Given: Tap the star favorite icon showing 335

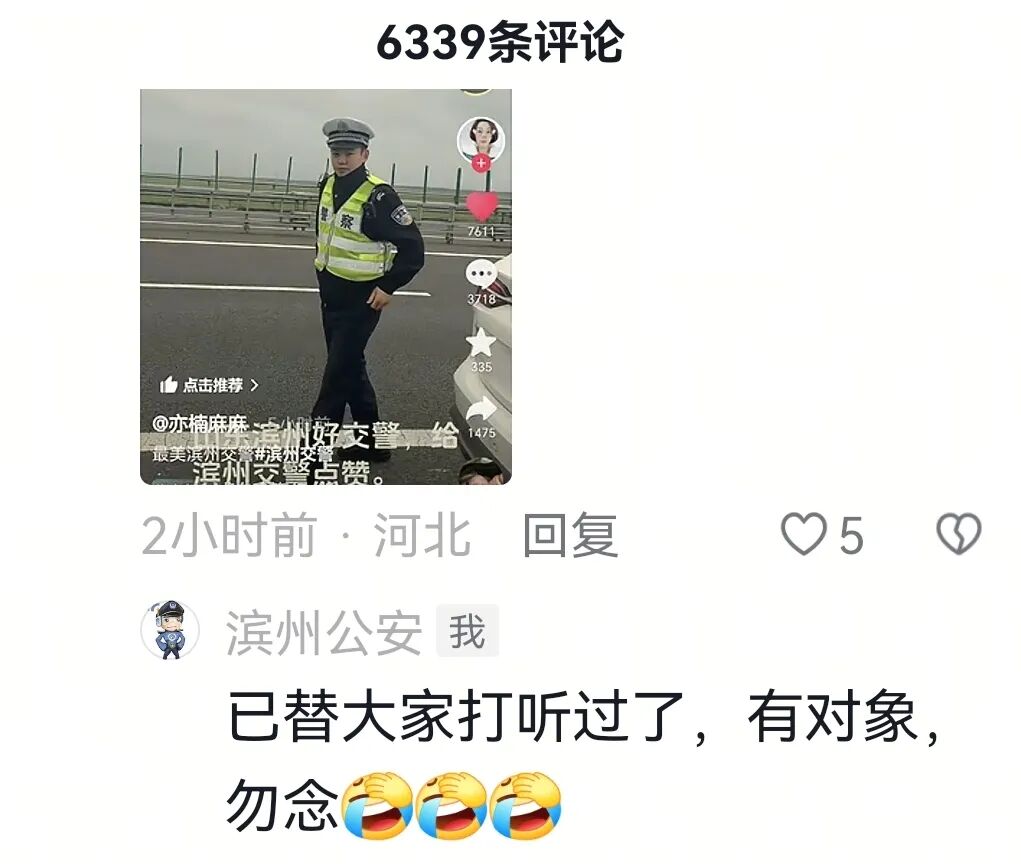Looking at the screenshot, I should click(x=481, y=342).
